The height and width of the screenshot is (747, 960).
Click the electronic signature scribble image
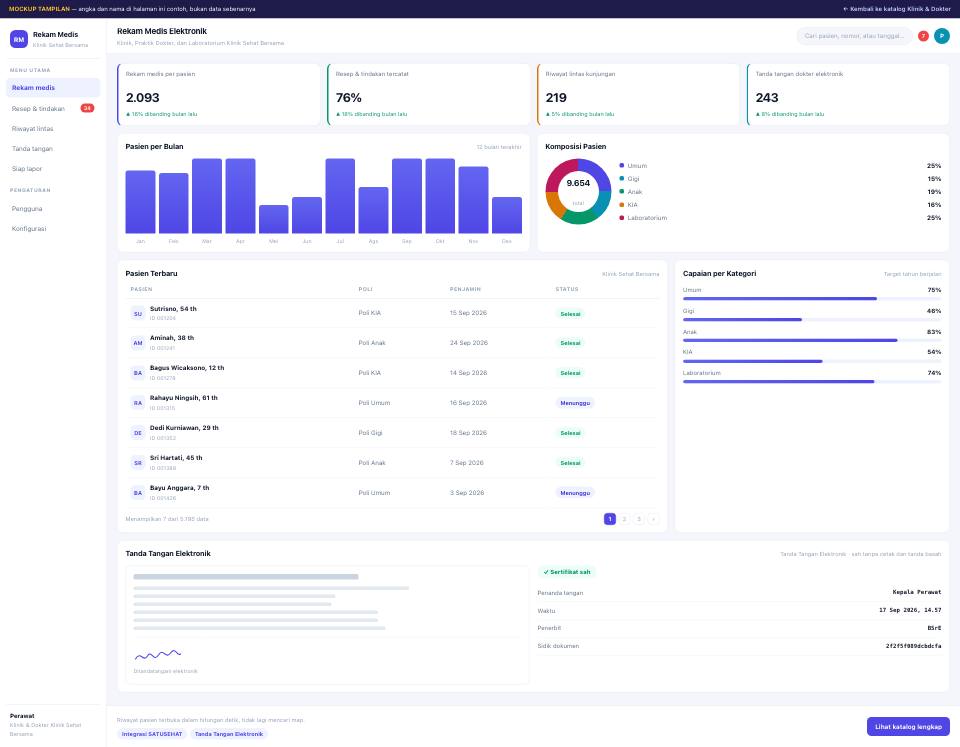[158, 655]
